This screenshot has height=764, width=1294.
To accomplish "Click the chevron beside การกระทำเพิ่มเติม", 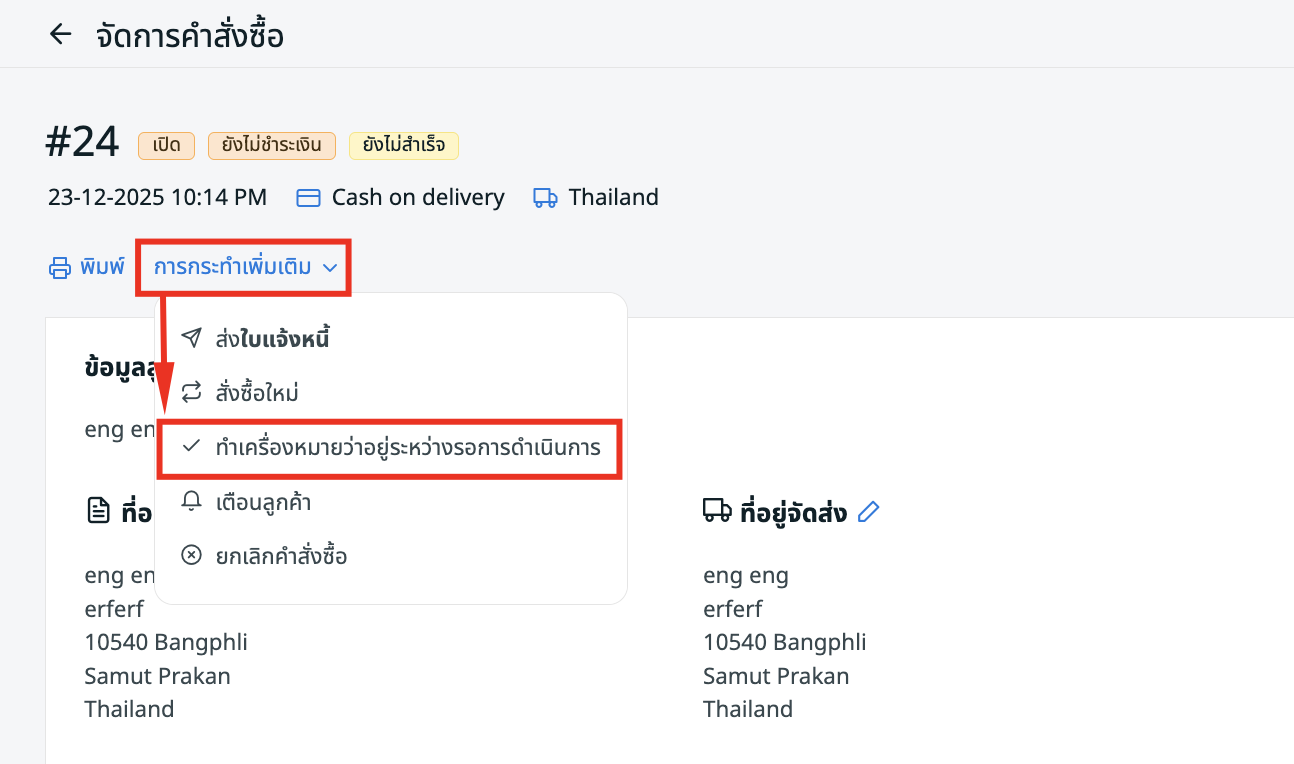I will [330, 268].
